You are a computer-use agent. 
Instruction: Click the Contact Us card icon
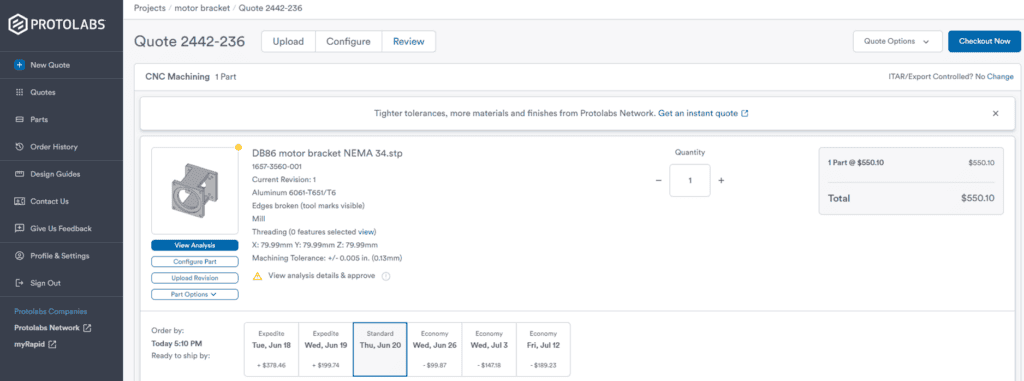[19, 201]
